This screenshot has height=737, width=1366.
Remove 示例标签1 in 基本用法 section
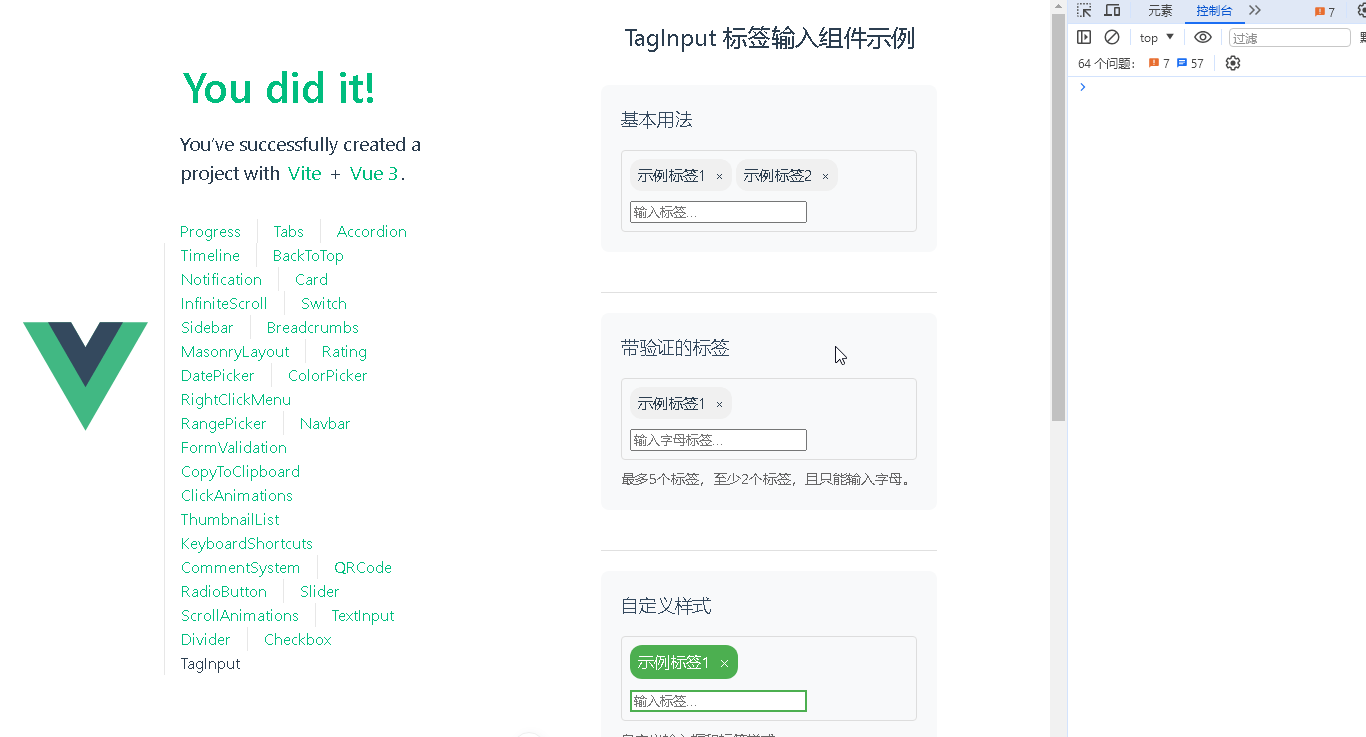click(719, 176)
